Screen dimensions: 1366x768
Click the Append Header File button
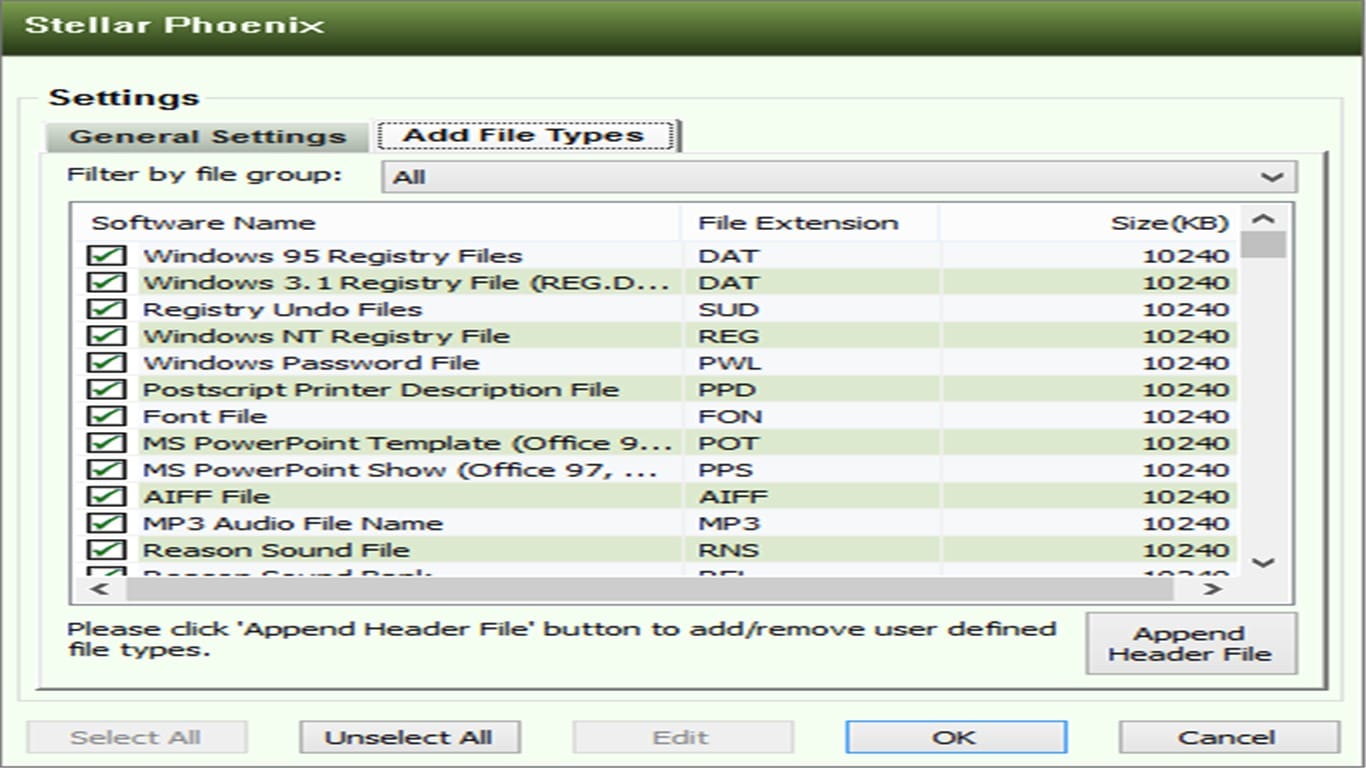pyautogui.click(x=1191, y=643)
